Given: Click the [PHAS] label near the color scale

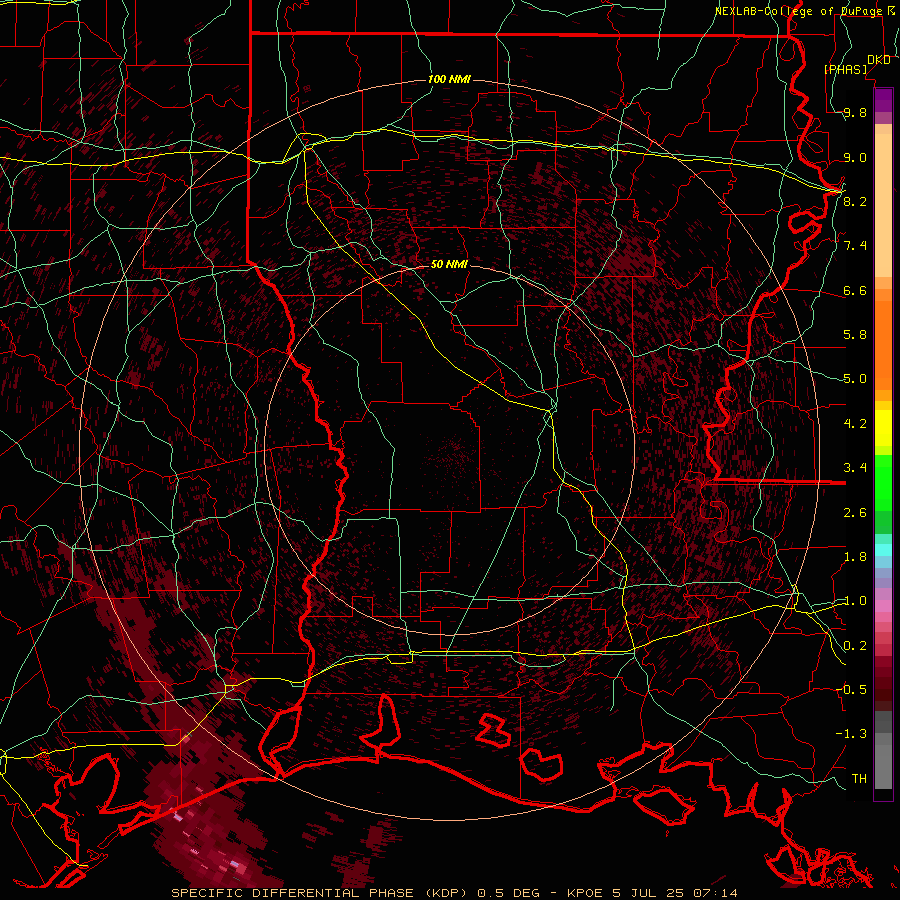Looking at the screenshot, I should click(845, 69).
